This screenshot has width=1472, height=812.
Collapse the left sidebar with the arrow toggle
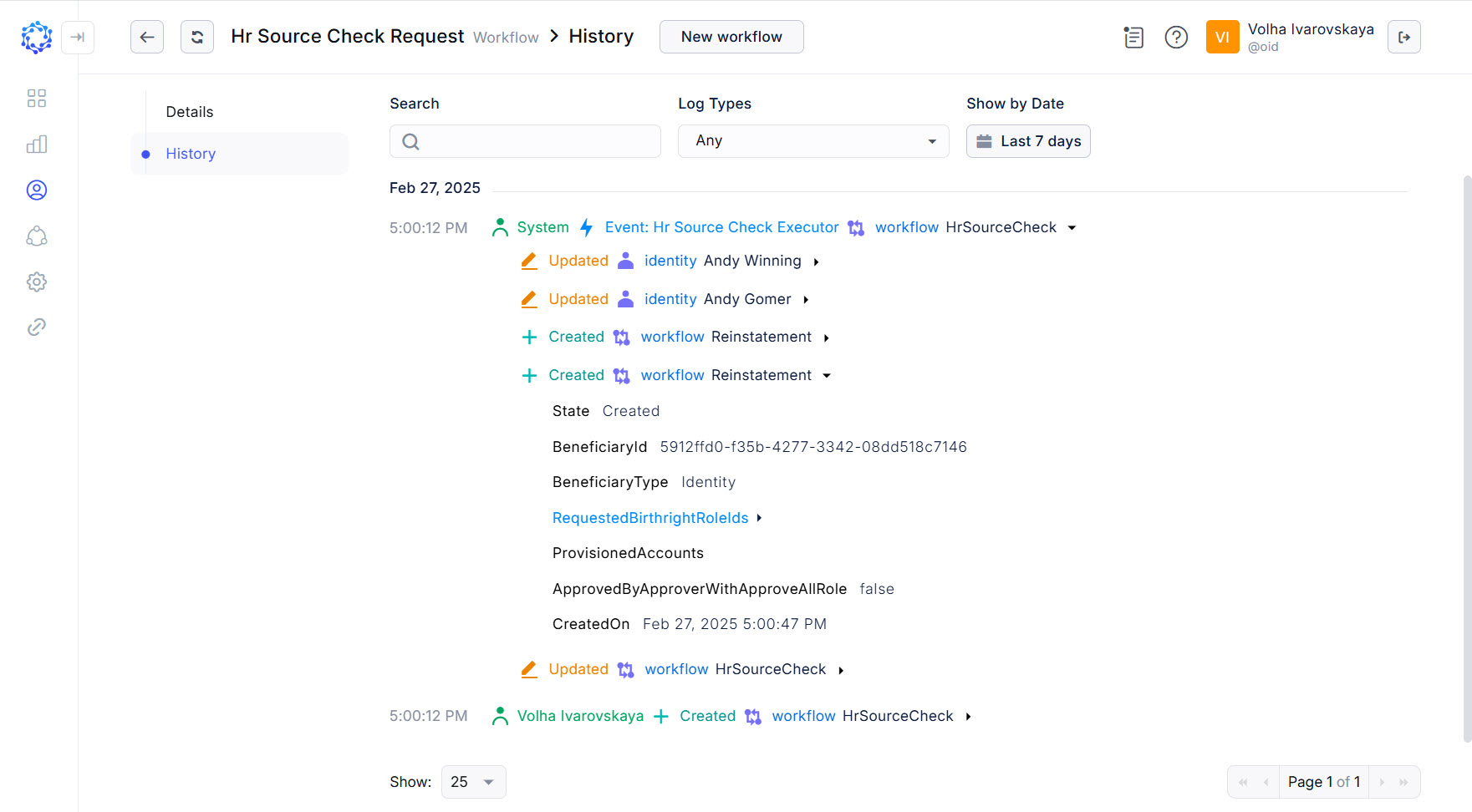78,37
